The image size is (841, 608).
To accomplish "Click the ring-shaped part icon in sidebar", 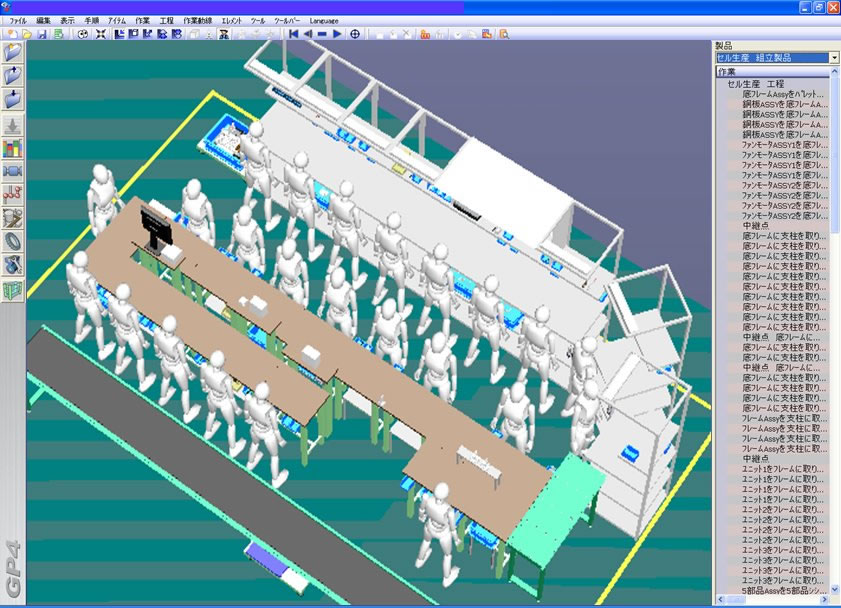I will [x=14, y=241].
